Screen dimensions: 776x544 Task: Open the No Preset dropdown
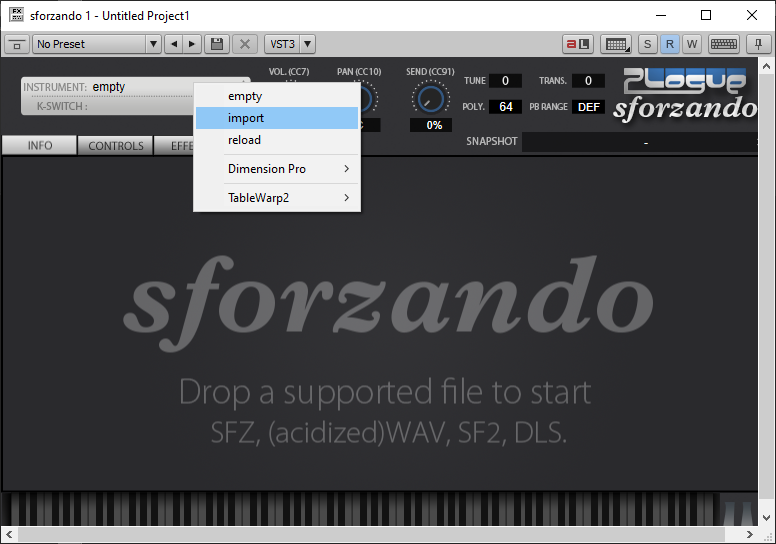[x=96, y=44]
